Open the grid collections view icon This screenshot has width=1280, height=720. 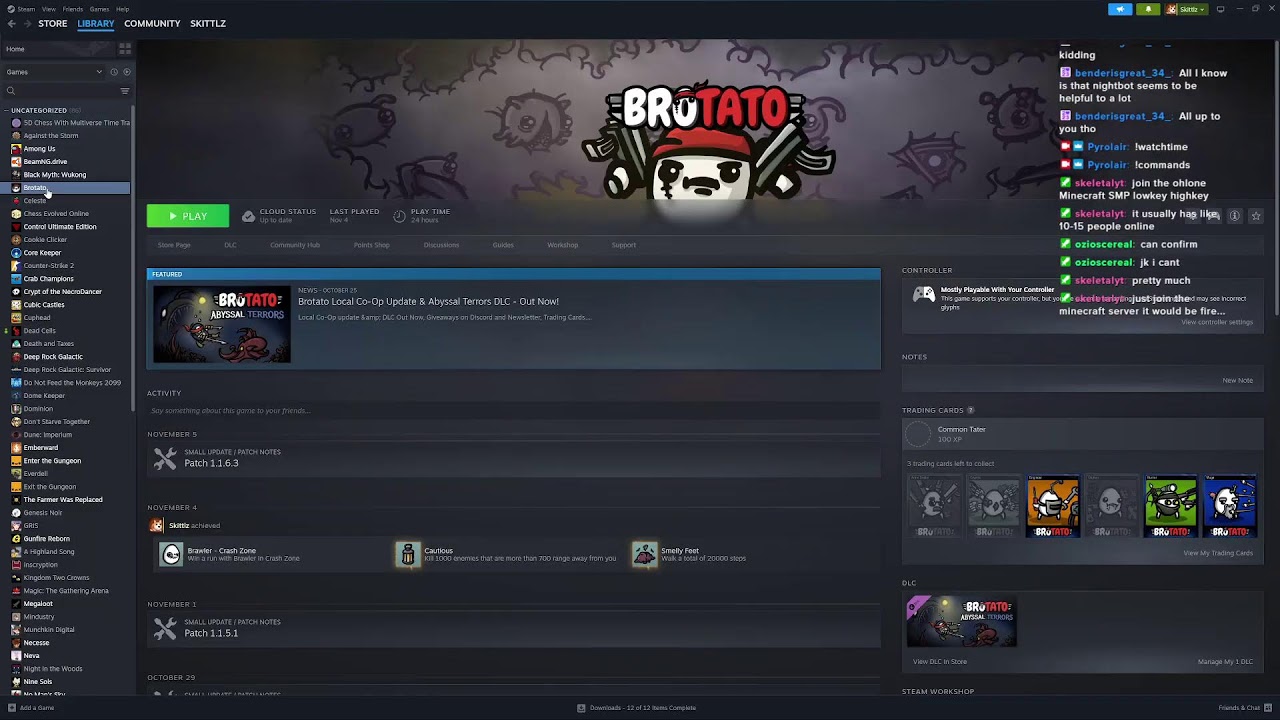(125, 48)
